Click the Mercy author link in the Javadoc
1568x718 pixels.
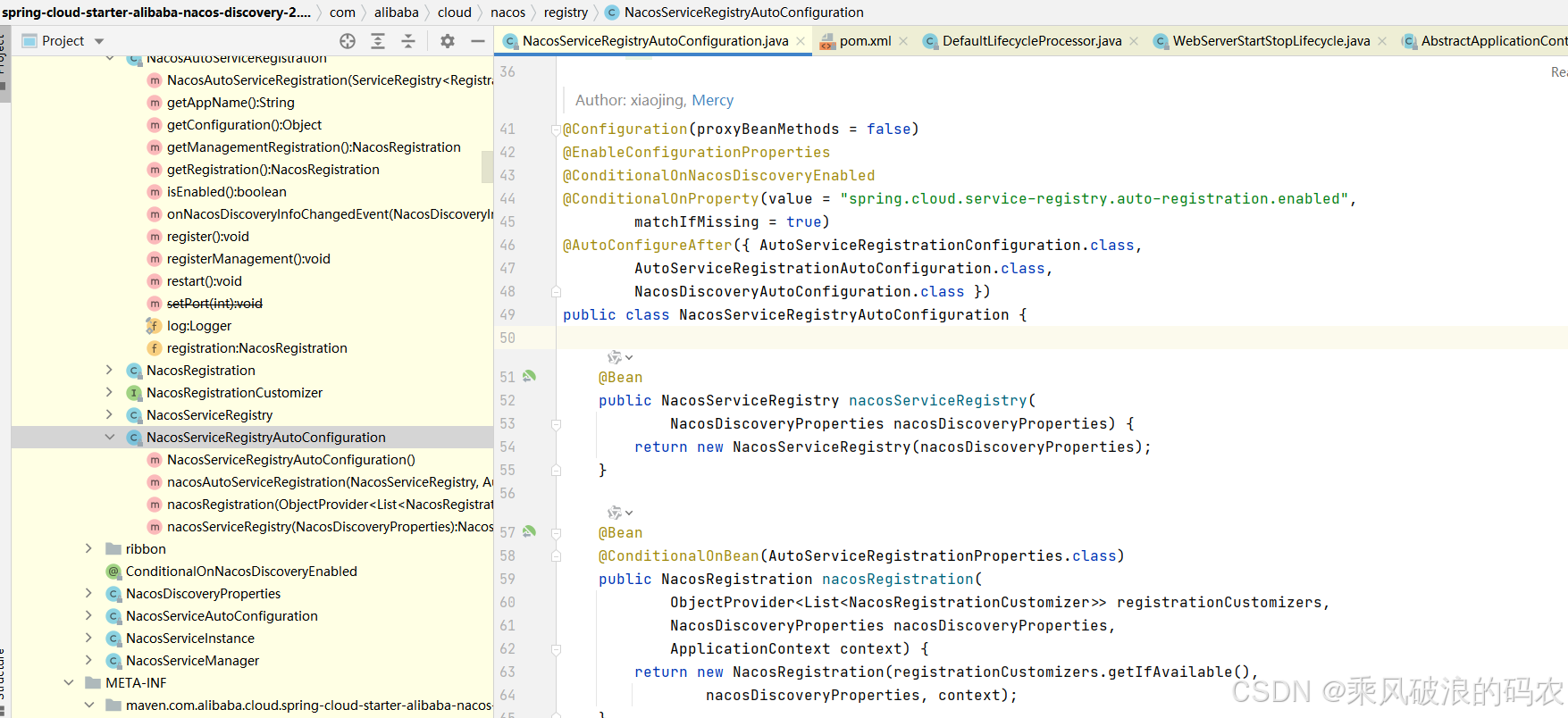pos(712,100)
